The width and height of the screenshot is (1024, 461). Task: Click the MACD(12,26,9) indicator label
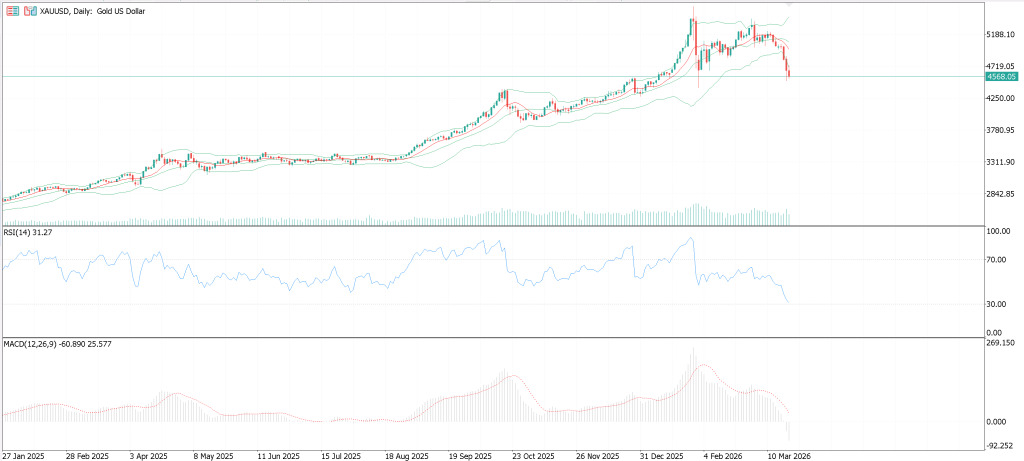pyautogui.click(x=57, y=343)
